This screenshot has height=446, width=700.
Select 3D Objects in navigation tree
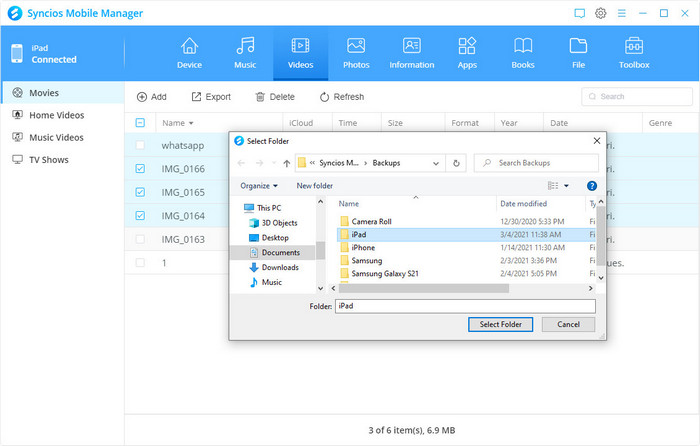[x=273, y=223]
